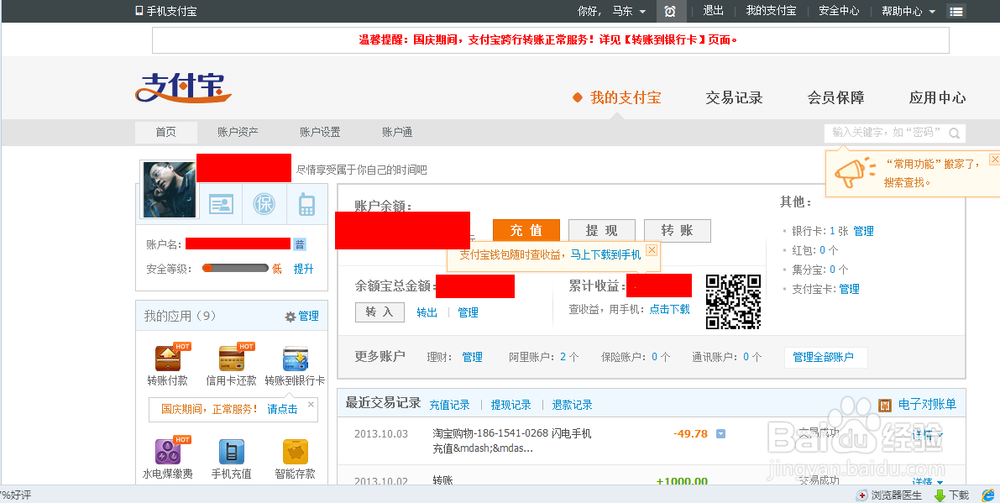The width and height of the screenshot is (1000, 503).
Task: Switch to 账户通 sub-tab
Action: pyautogui.click(x=397, y=133)
